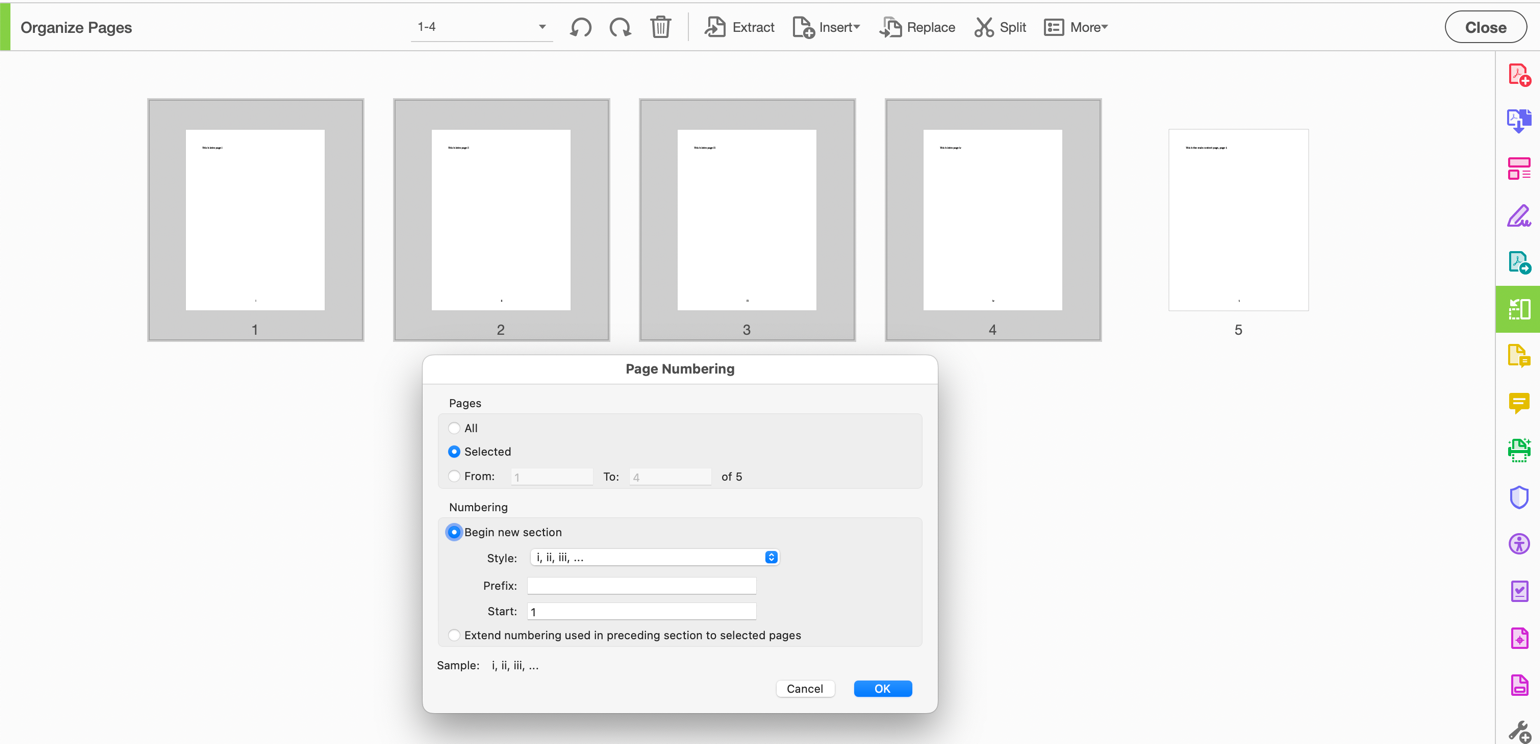Choose Extend numbering used in preceding section
The width and height of the screenshot is (1540, 744).
[454, 635]
